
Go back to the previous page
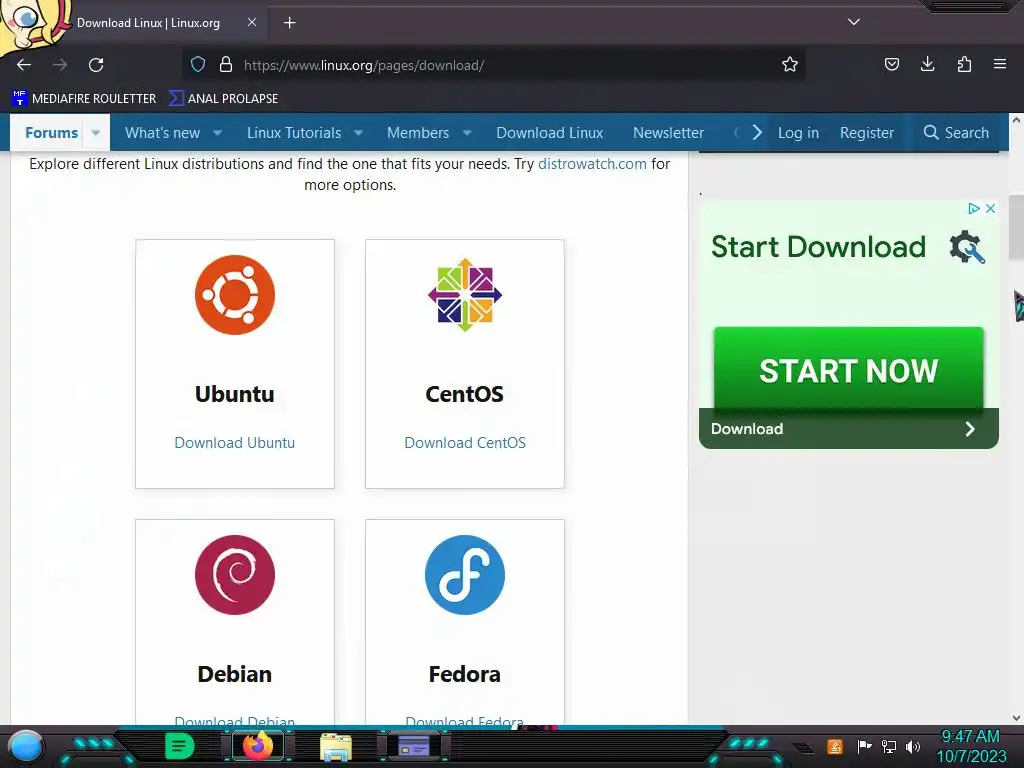click(24, 65)
